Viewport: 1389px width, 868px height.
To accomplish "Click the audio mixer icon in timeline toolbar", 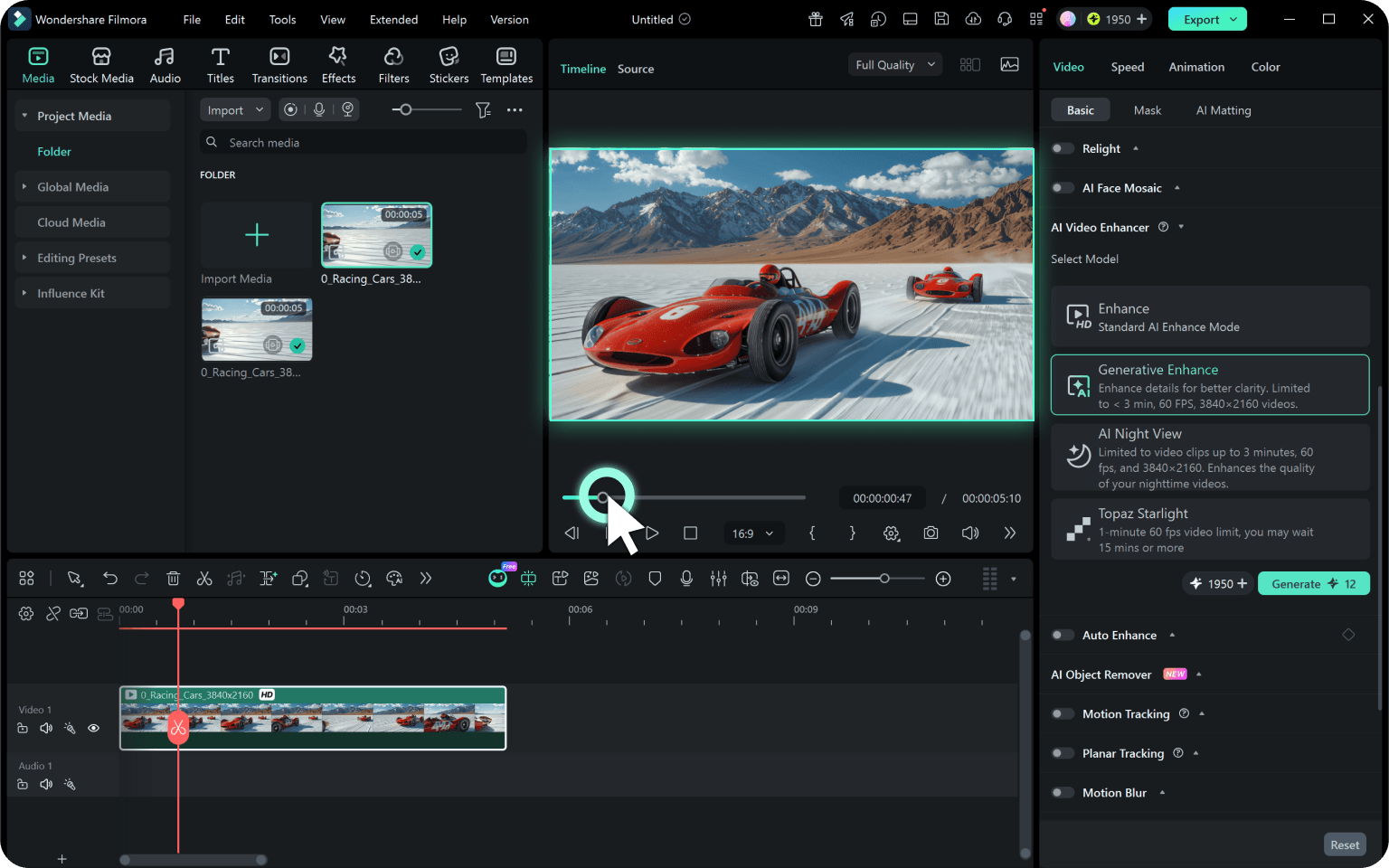I will click(x=718, y=579).
